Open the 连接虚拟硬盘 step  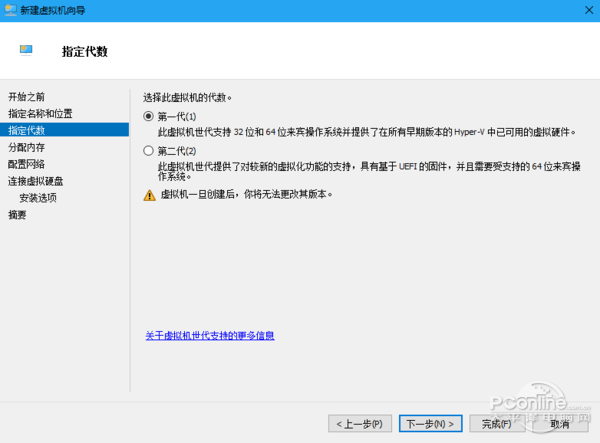click(36, 181)
